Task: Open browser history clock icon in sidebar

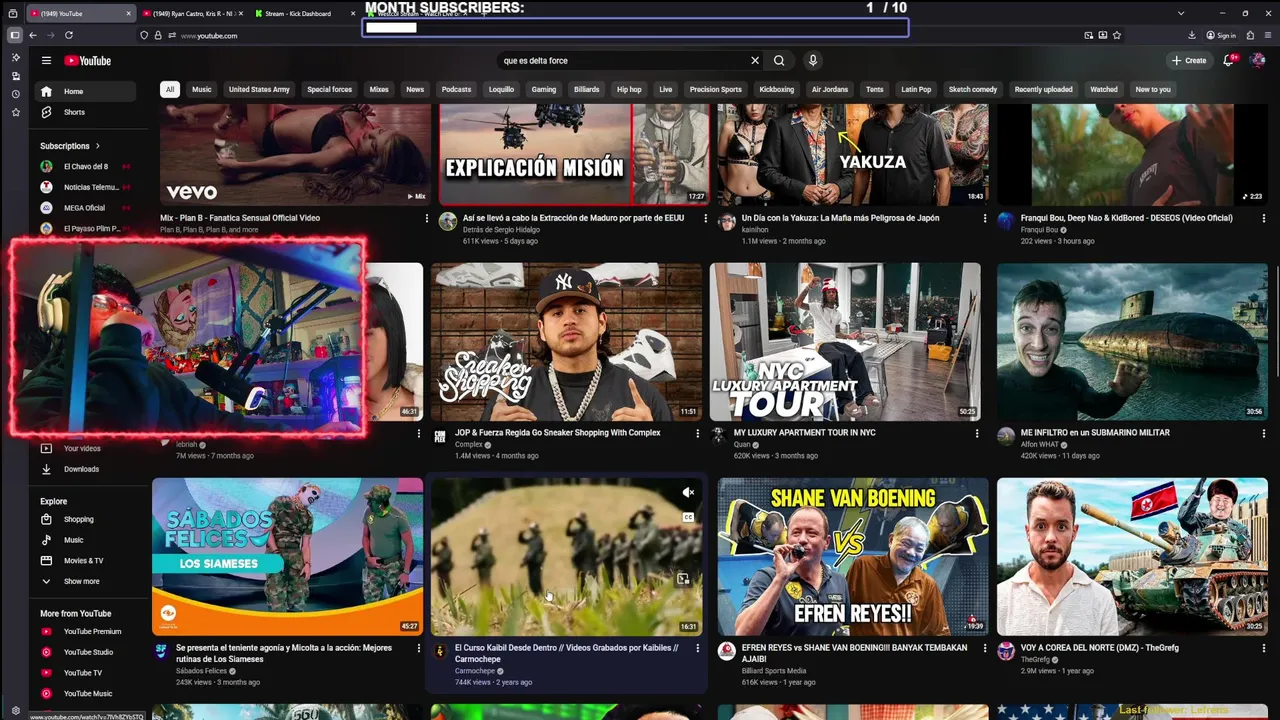Action: pyautogui.click(x=15, y=94)
